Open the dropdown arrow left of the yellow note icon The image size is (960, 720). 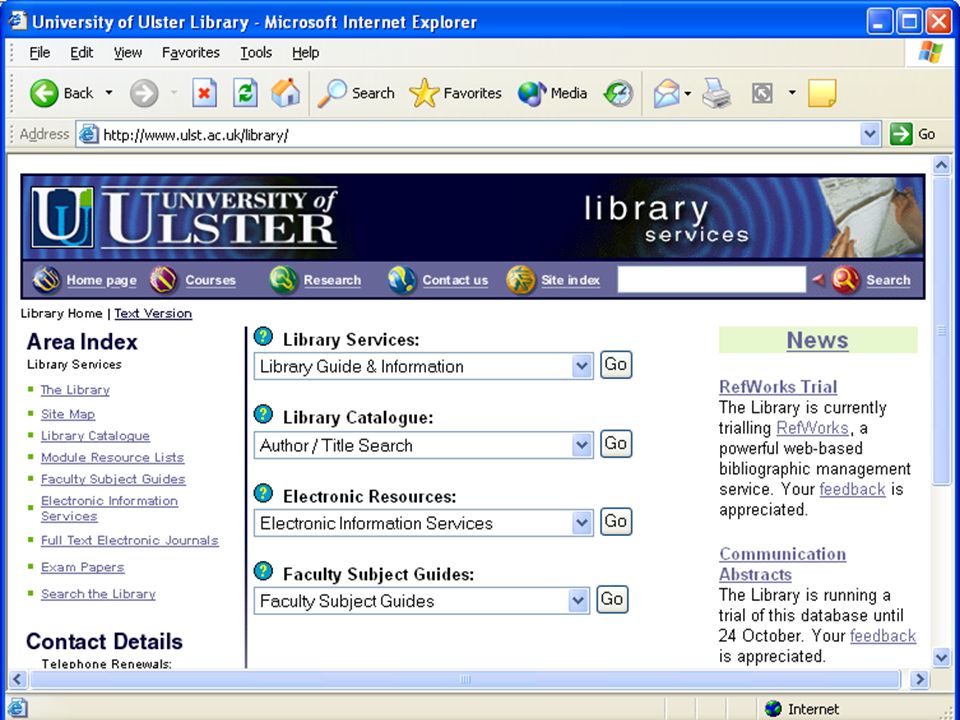(792, 93)
